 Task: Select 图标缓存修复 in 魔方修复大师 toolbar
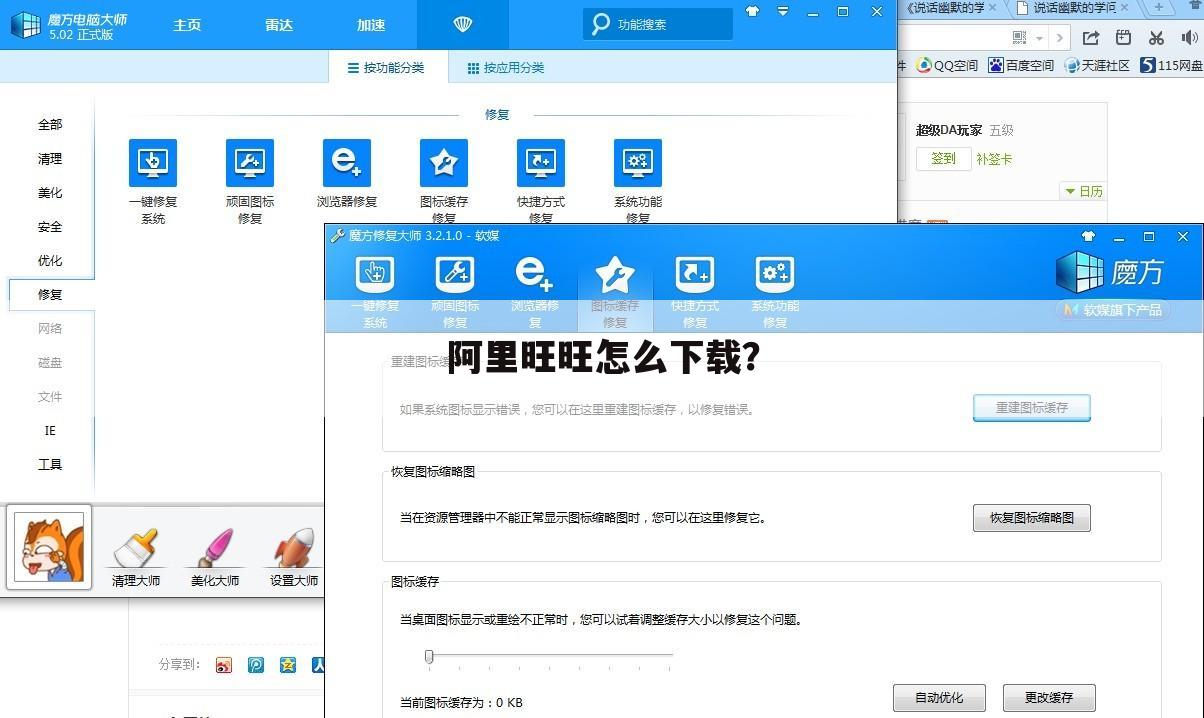(615, 291)
